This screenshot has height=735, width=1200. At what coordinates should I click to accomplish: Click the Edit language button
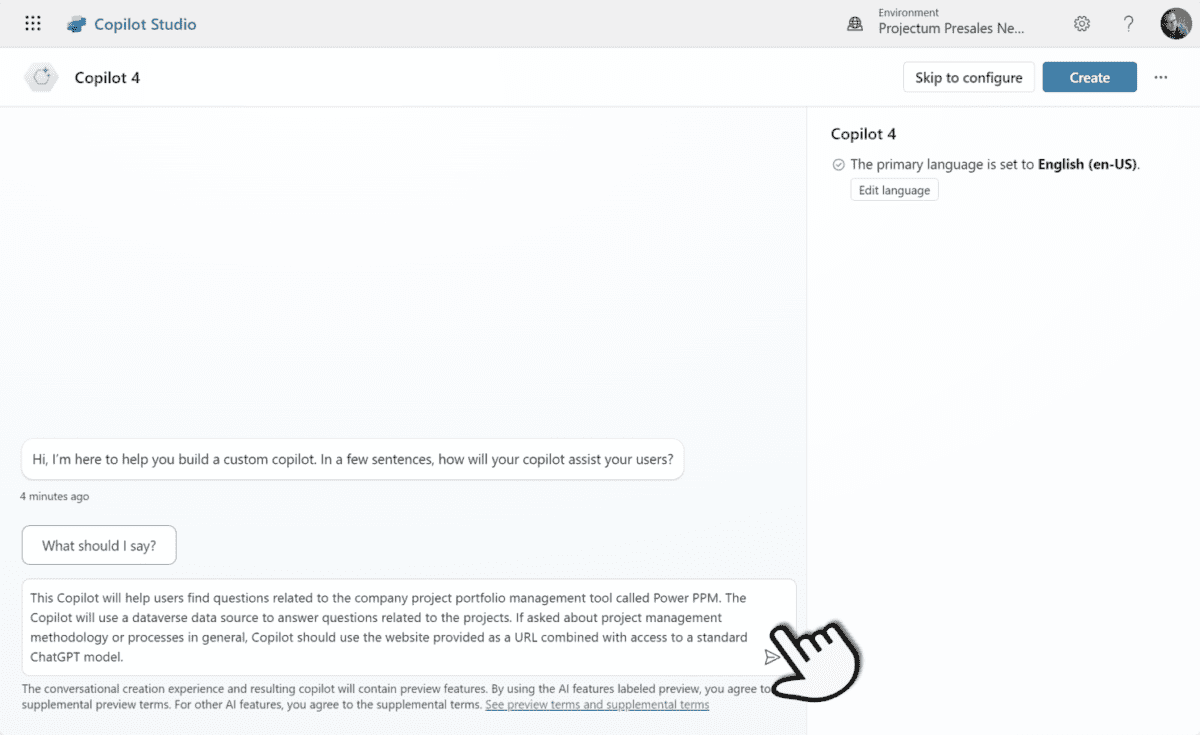pos(893,189)
